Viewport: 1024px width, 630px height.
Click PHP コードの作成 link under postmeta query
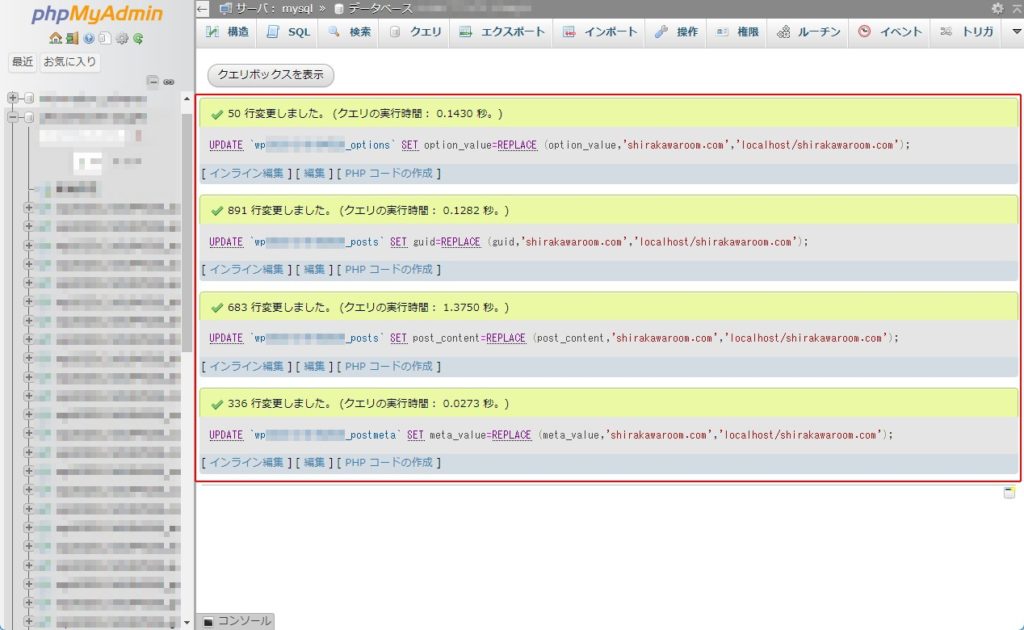389,462
